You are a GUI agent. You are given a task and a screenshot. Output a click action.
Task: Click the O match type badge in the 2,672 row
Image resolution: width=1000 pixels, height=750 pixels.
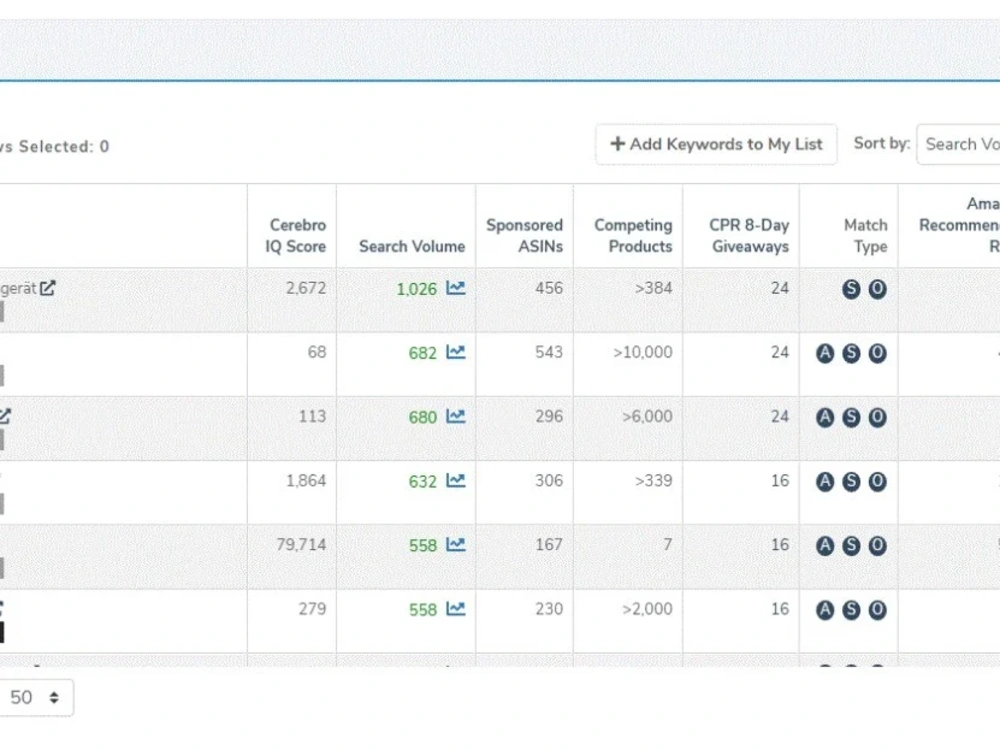click(x=877, y=289)
